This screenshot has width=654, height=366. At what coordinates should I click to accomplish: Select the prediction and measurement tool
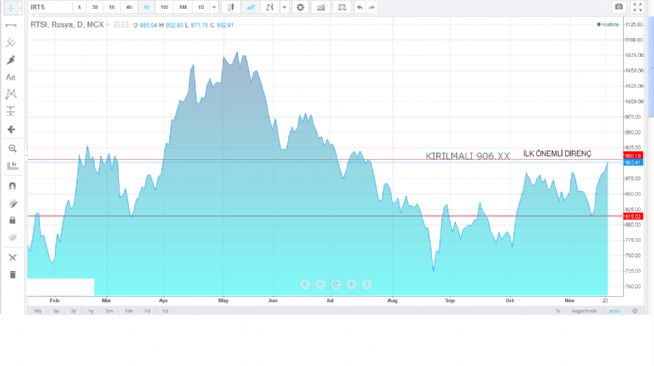(11, 111)
